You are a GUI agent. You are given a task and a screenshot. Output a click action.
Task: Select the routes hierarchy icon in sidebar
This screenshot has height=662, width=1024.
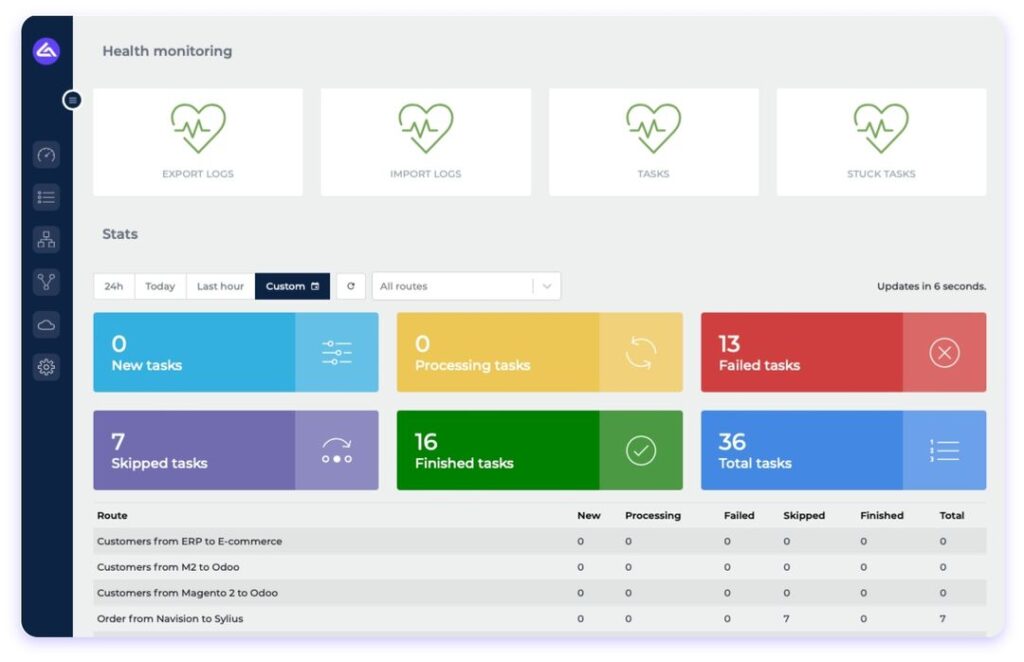point(46,239)
